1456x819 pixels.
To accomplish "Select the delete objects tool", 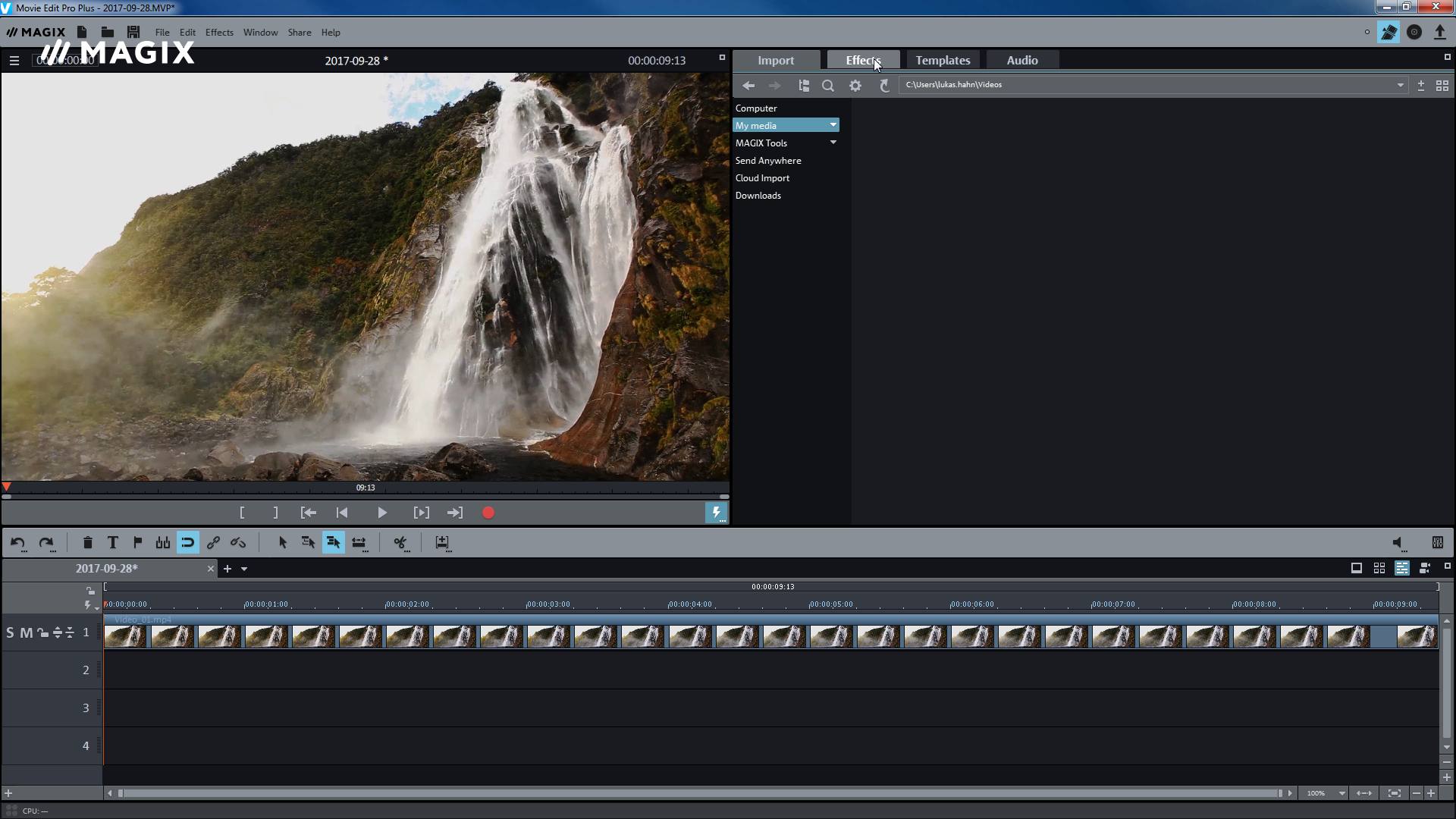I will 87,542.
